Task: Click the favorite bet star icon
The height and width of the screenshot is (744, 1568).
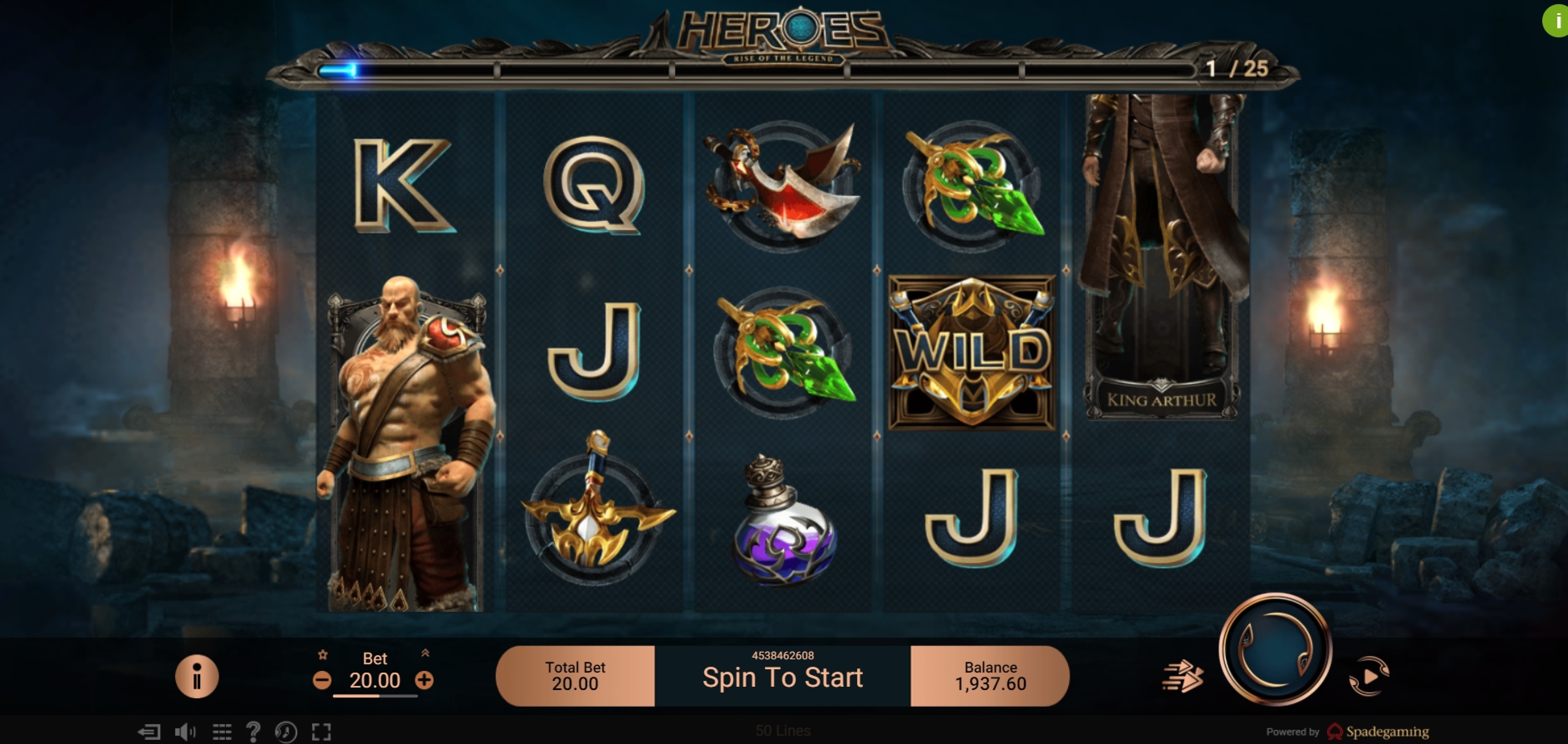Action: pos(323,655)
